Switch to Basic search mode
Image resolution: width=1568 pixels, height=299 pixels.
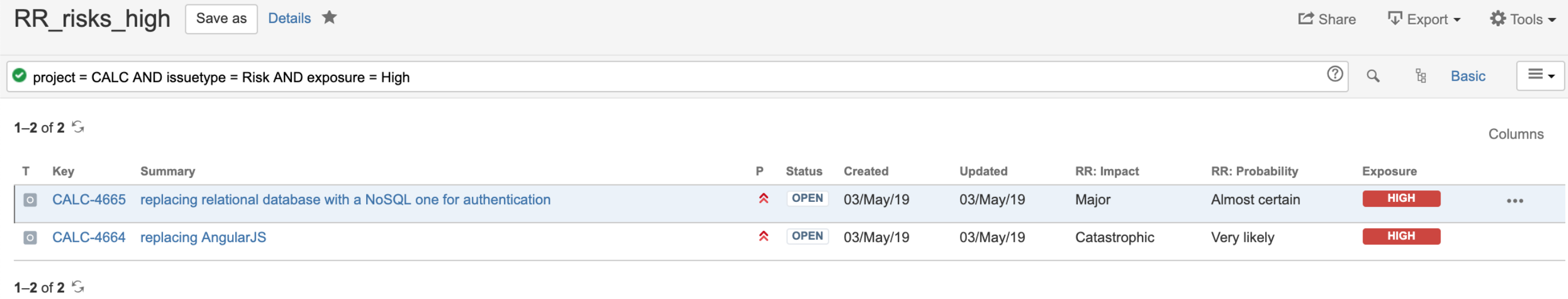click(1468, 76)
